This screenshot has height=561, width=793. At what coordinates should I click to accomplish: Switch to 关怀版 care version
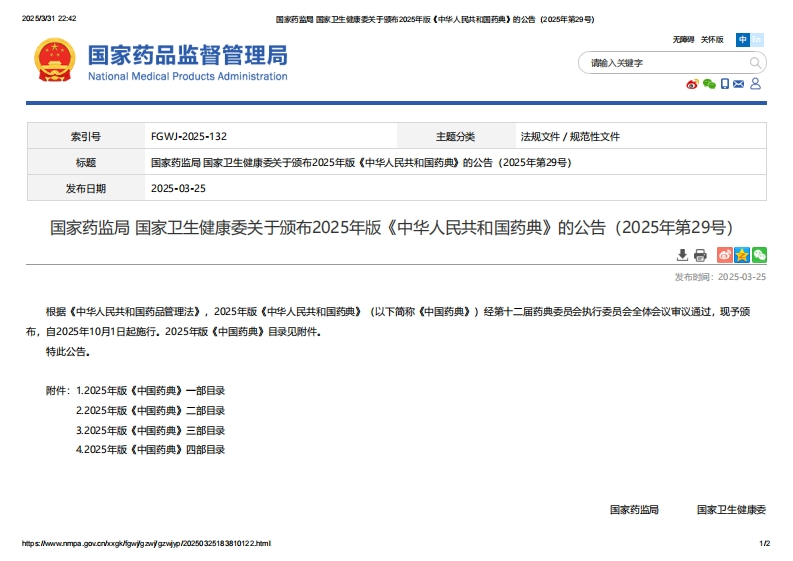pos(712,40)
